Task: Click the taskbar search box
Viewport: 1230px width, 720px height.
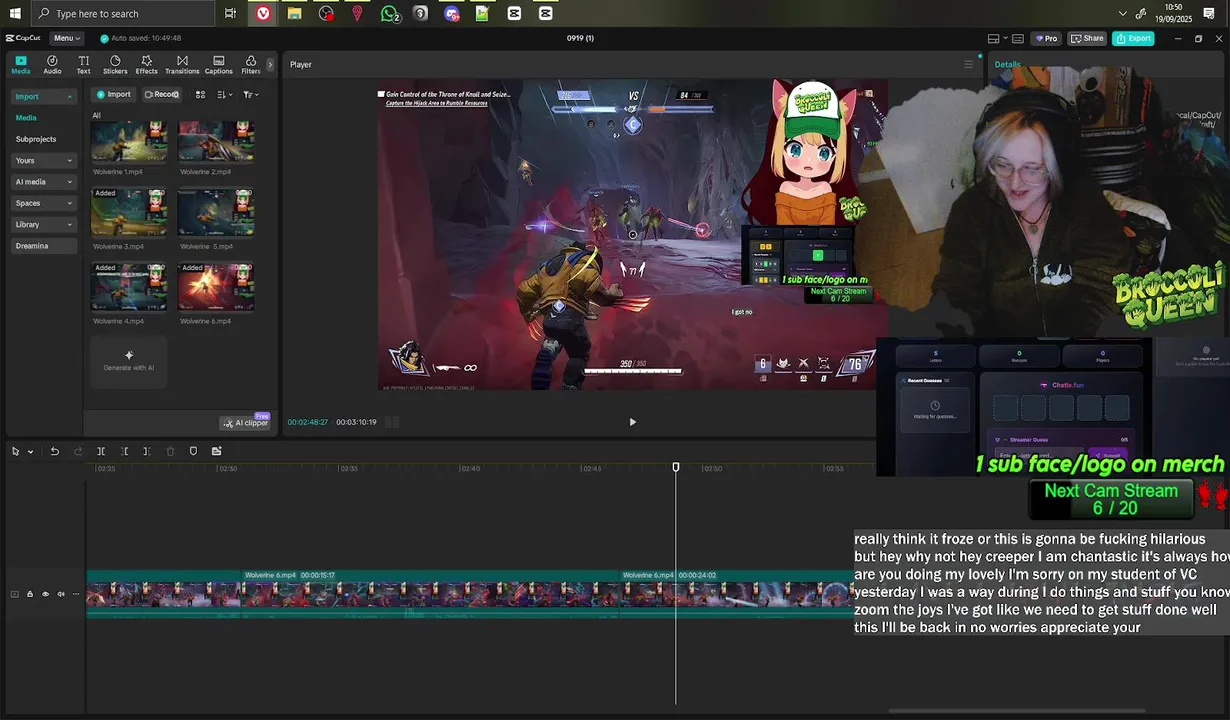Action: (x=122, y=13)
